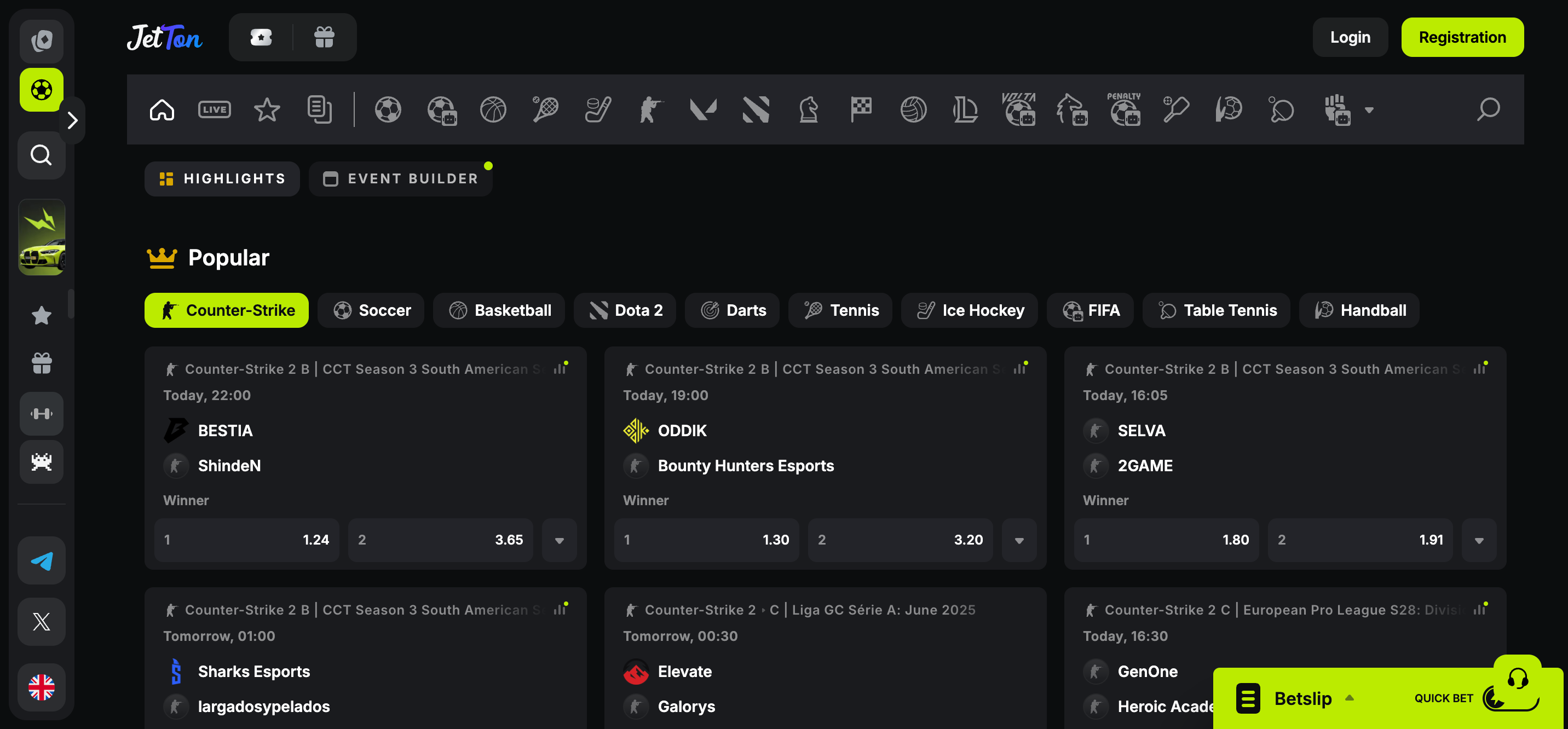Open the casino icon in left sidebar
The width and height of the screenshot is (1568, 729).
point(42,42)
